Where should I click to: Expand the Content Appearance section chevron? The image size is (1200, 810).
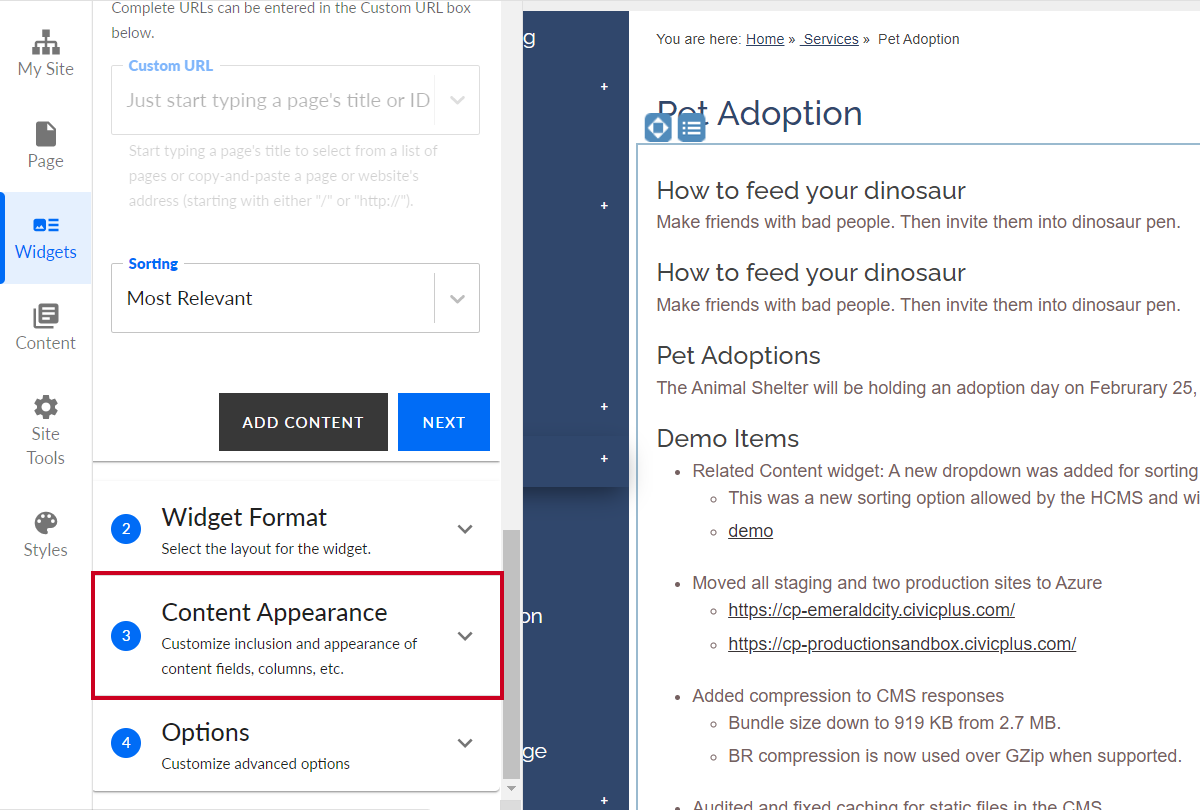click(x=465, y=636)
